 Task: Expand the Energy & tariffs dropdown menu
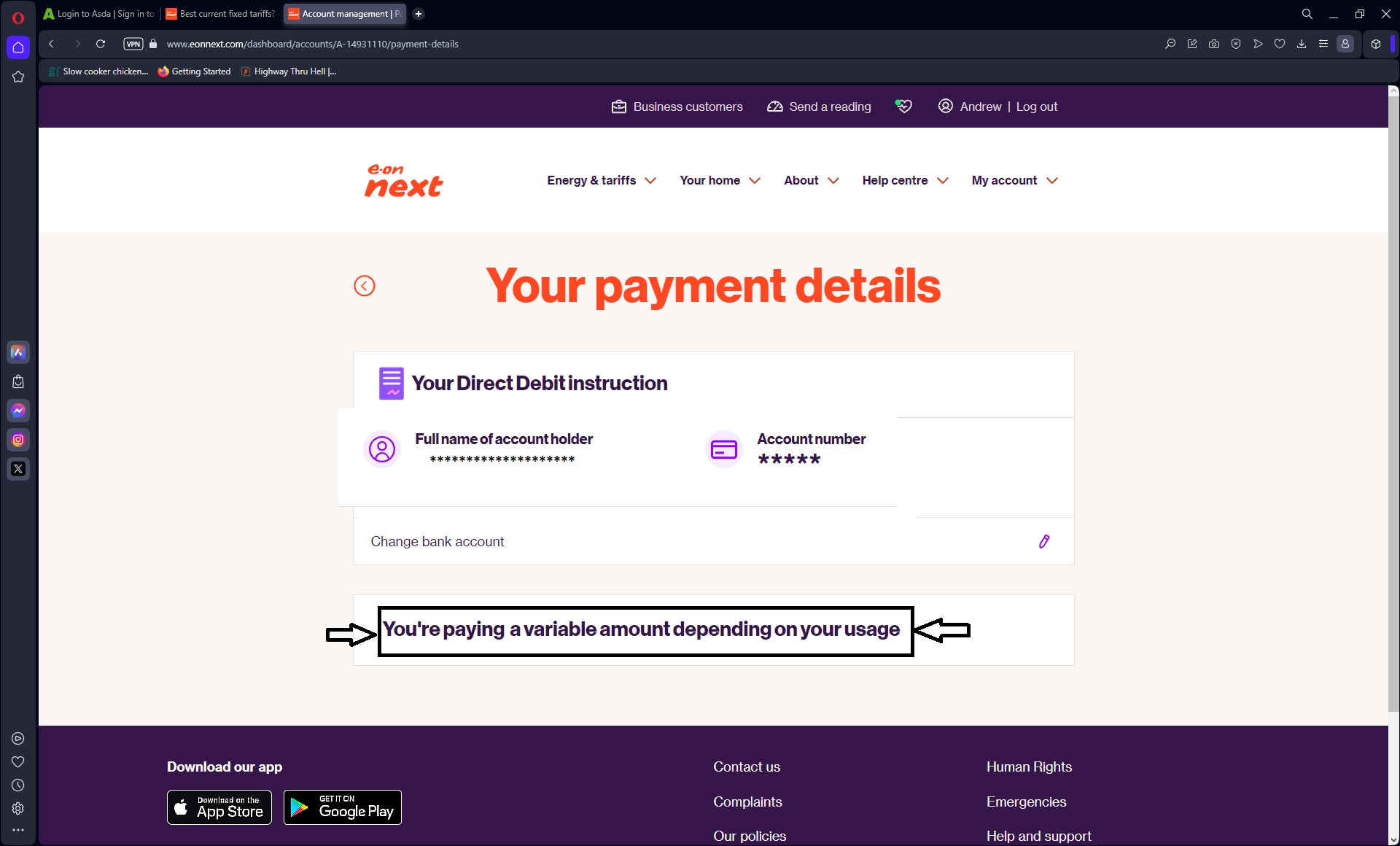click(x=601, y=180)
